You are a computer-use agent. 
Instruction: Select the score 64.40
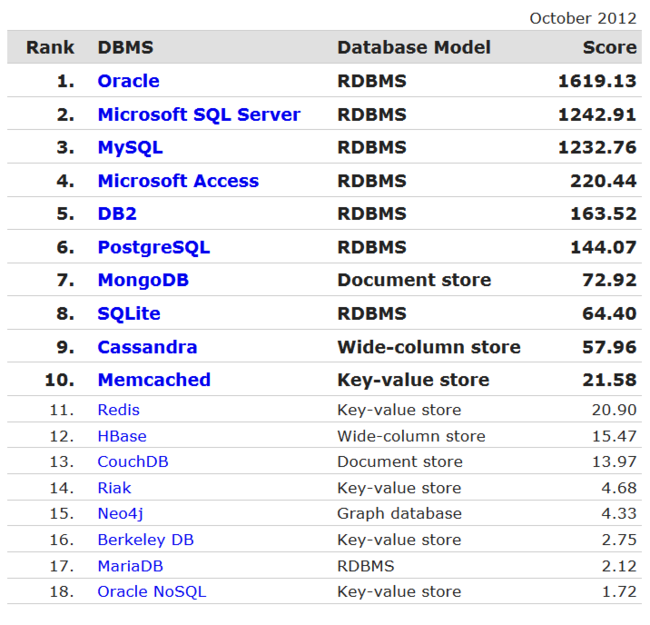click(609, 314)
